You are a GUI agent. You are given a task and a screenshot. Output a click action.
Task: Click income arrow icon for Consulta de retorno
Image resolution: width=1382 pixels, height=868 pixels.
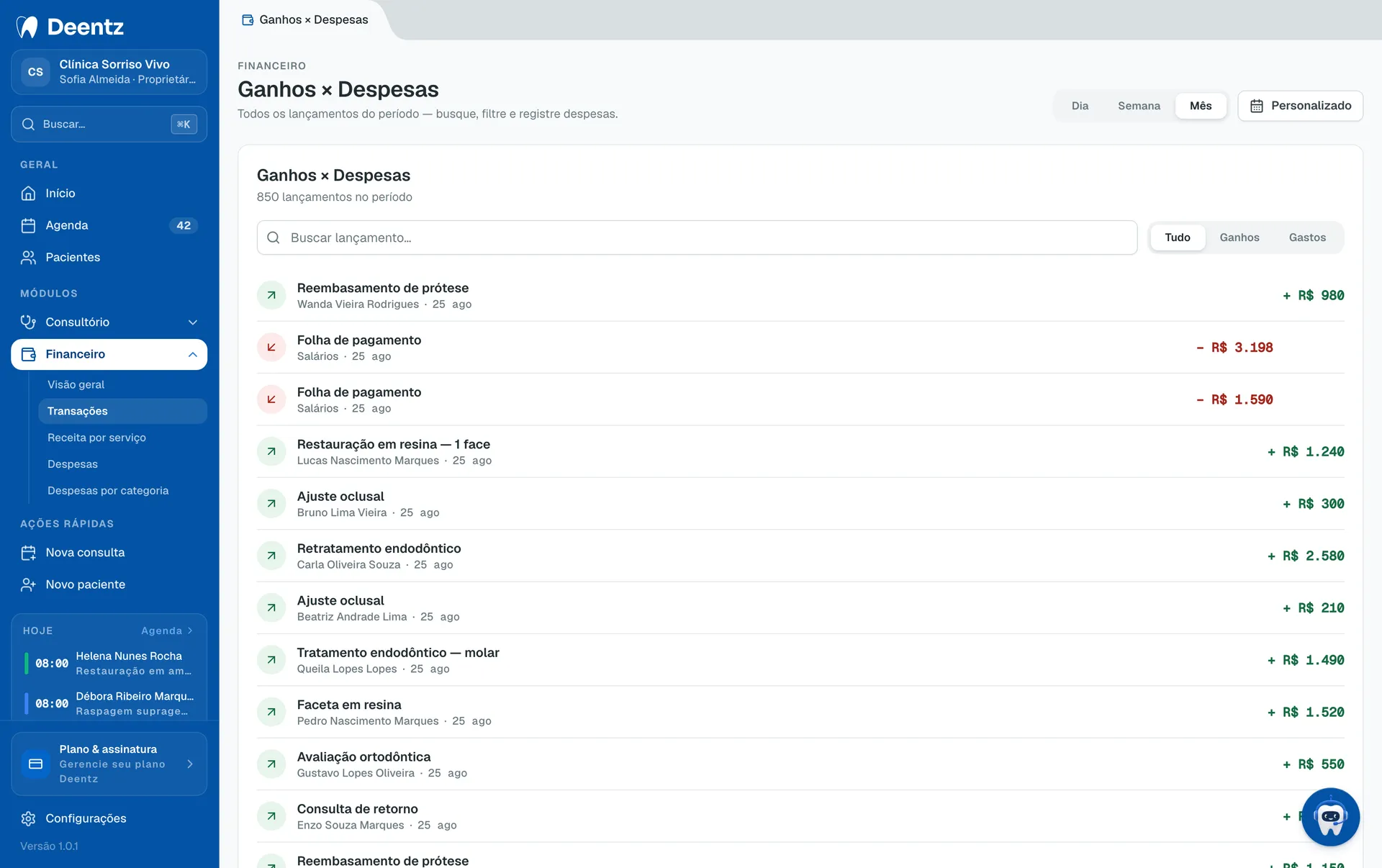[x=271, y=816]
